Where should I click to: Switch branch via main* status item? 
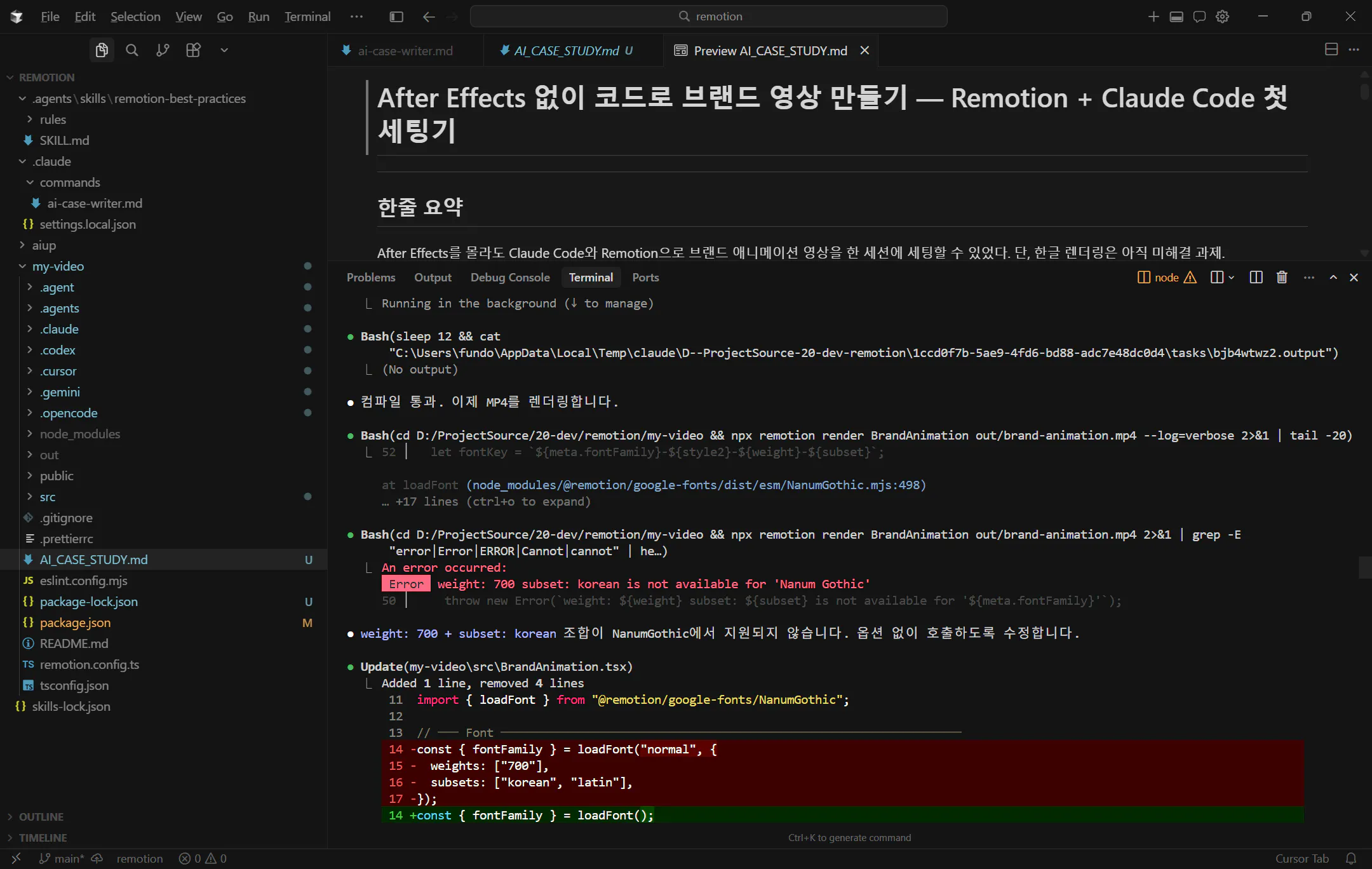coord(61,858)
